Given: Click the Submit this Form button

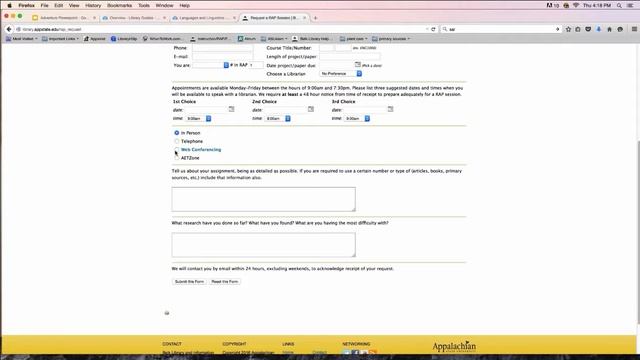Looking at the screenshot, I should click(189, 282).
